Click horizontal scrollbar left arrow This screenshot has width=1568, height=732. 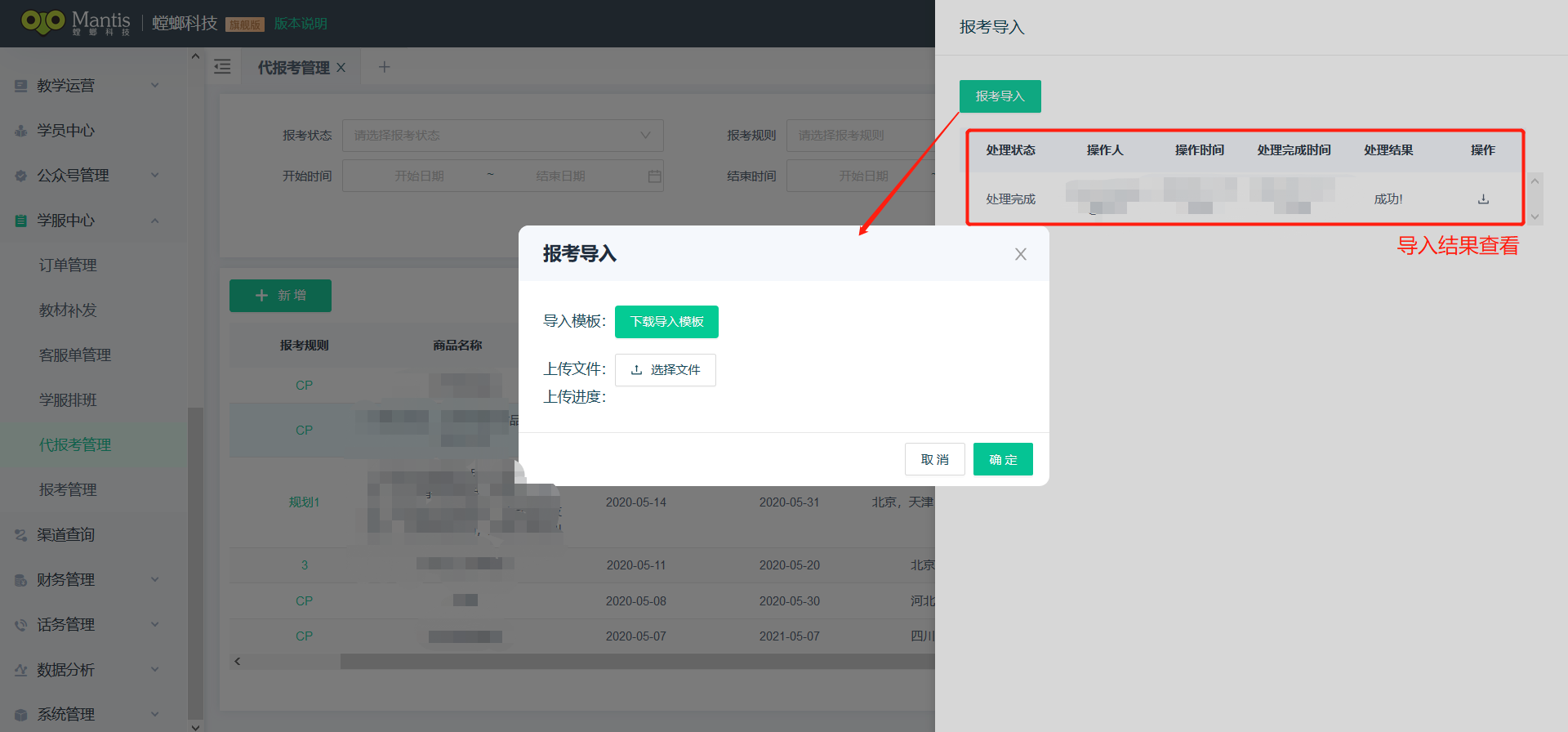238,662
